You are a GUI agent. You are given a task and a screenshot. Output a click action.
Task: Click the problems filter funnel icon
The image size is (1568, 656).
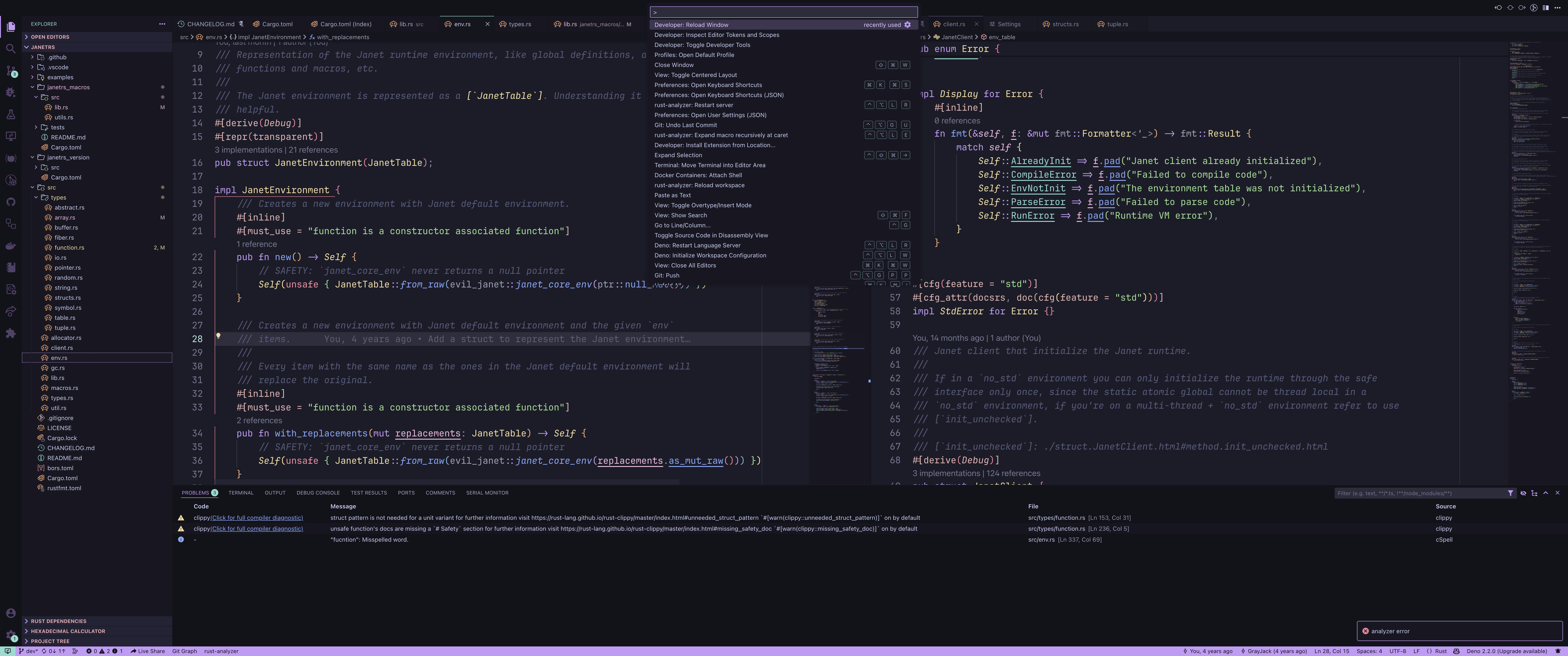click(1510, 493)
